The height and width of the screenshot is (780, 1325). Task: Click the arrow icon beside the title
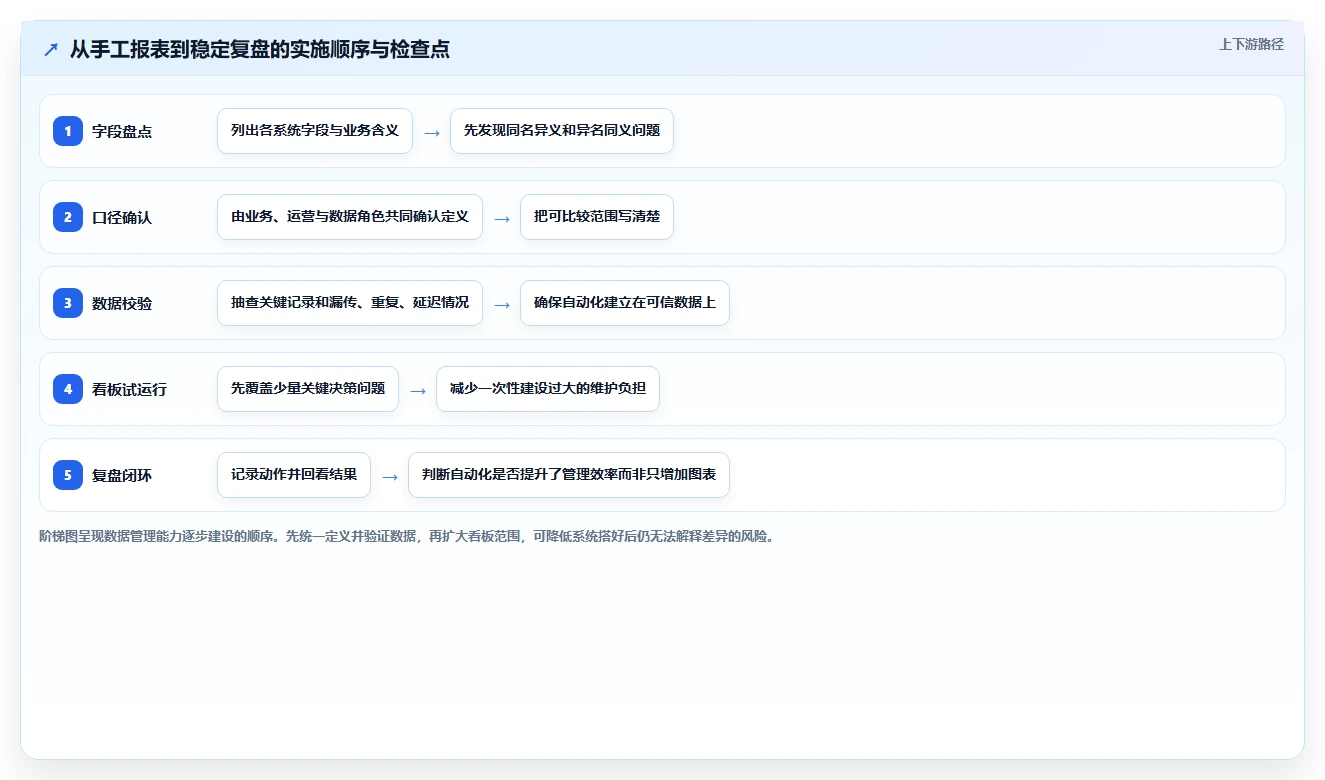pyautogui.click(x=51, y=49)
